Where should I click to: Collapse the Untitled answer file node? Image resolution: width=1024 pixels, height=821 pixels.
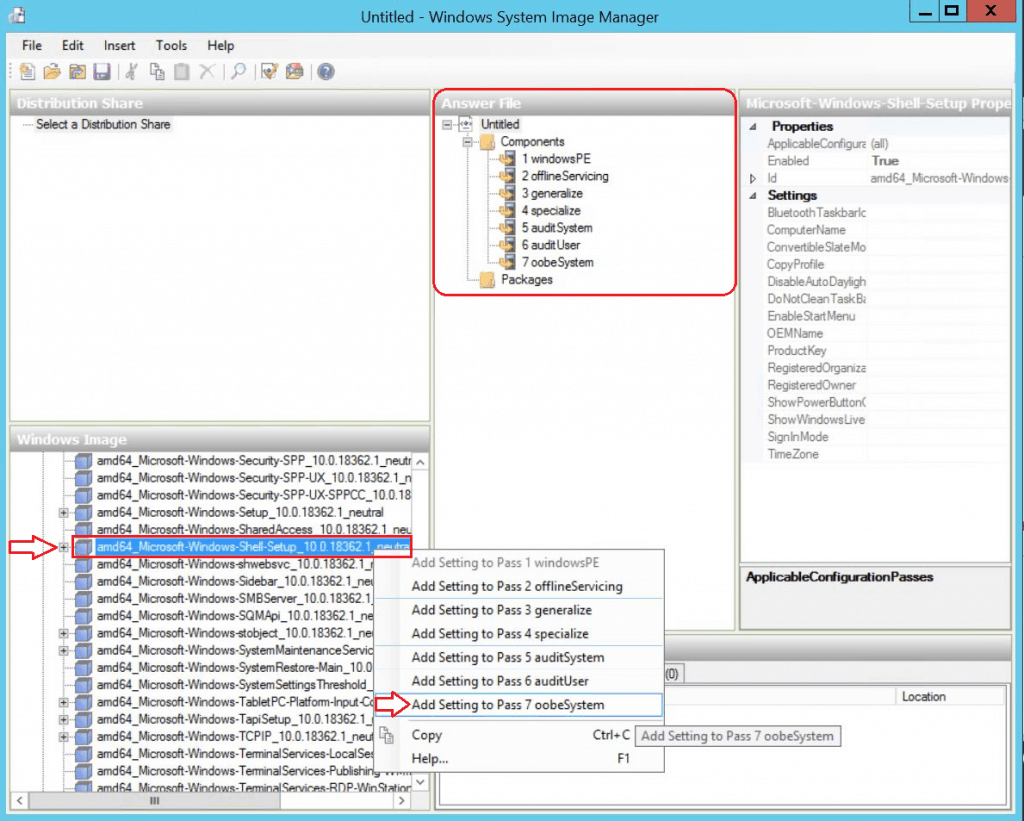pyautogui.click(x=447, y=124)
